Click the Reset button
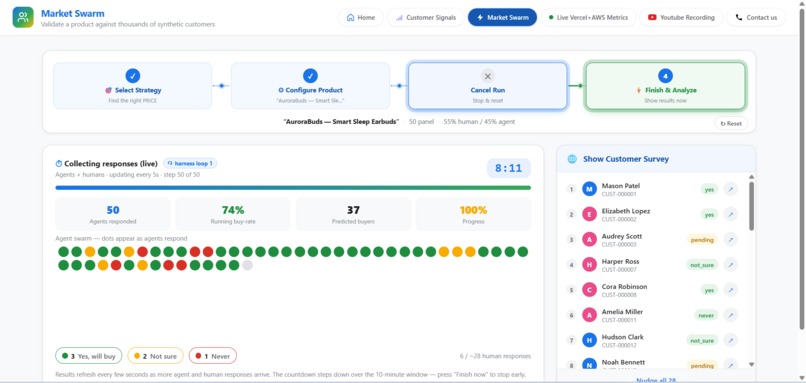This screenshot has width=806, height=383. pos(731,123)
